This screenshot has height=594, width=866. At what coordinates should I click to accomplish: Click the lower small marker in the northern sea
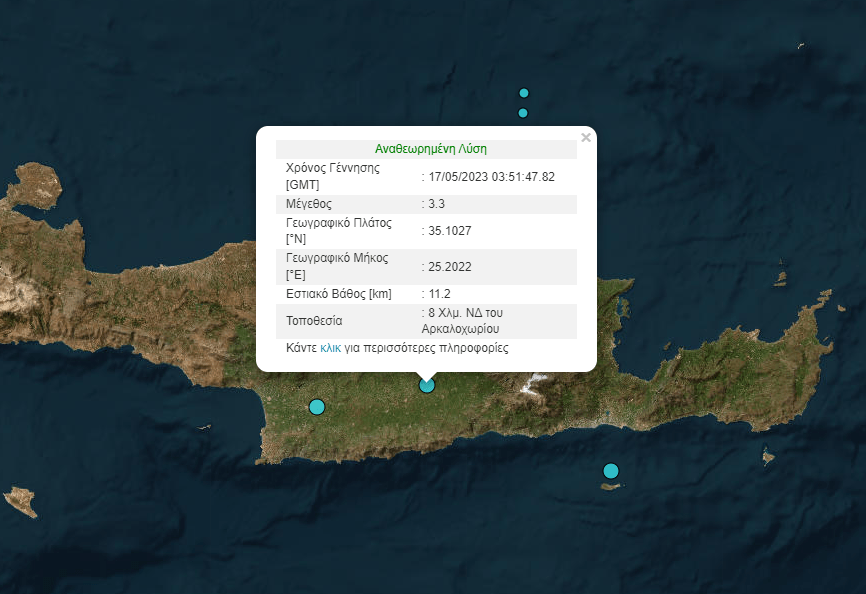[523, 113]
